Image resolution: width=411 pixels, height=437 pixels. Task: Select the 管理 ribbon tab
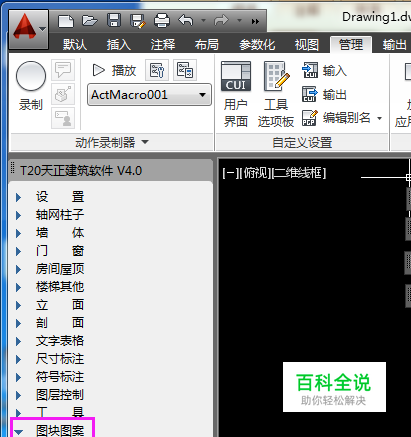coord(351,44)
